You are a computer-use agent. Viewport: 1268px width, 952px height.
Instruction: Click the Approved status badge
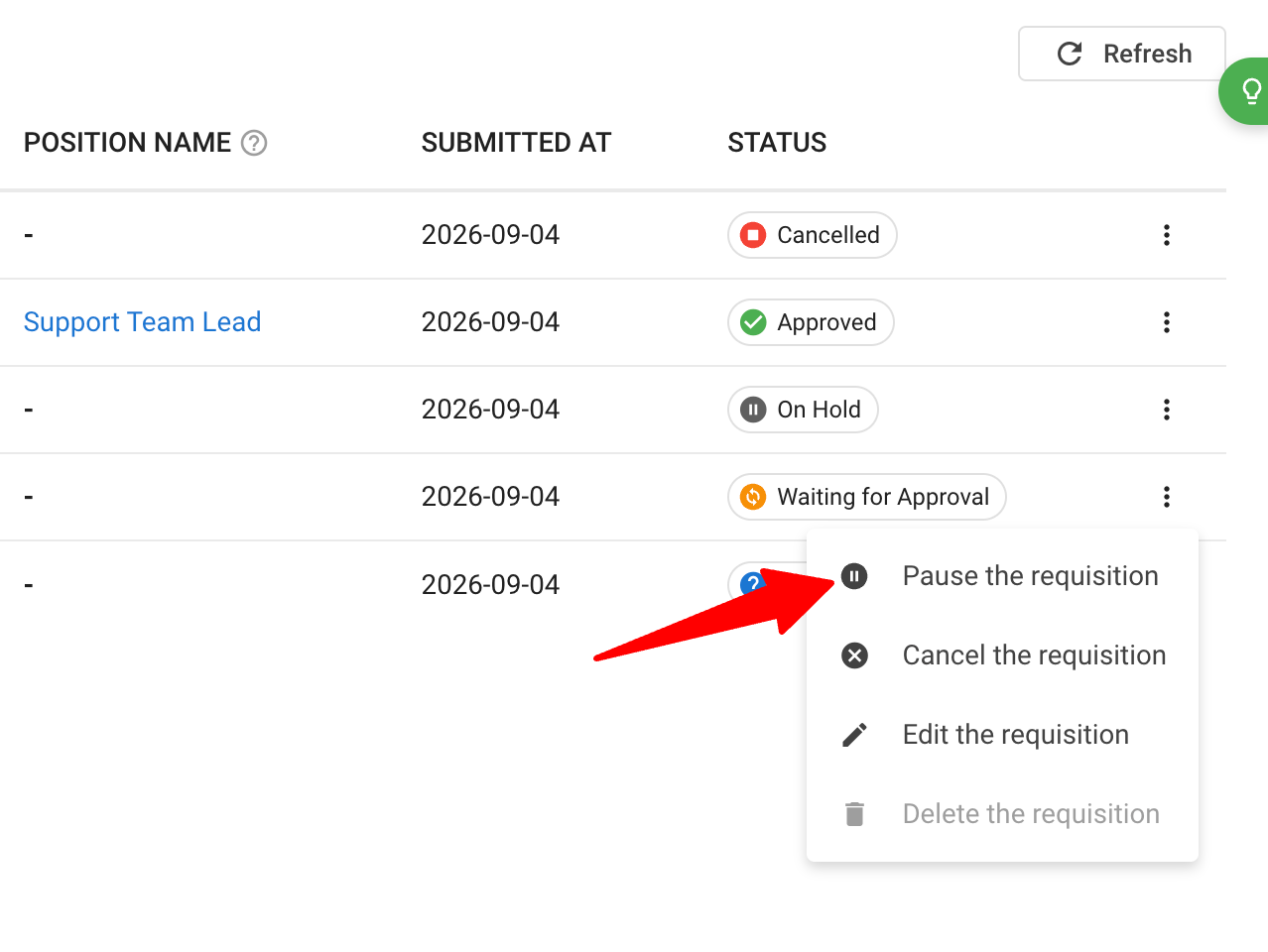click(811, 322)
